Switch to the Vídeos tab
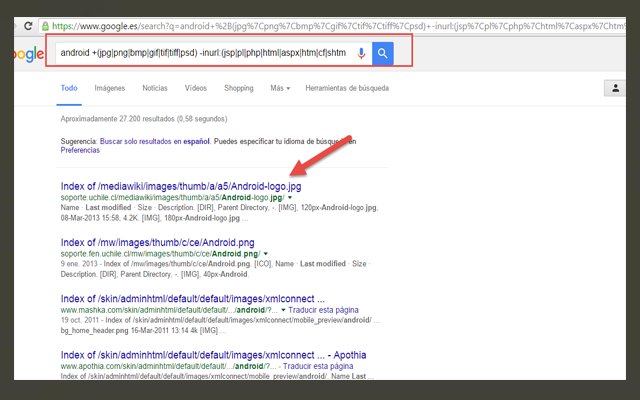640x400 pixels. pyautogui.click(x=196, y=88)
